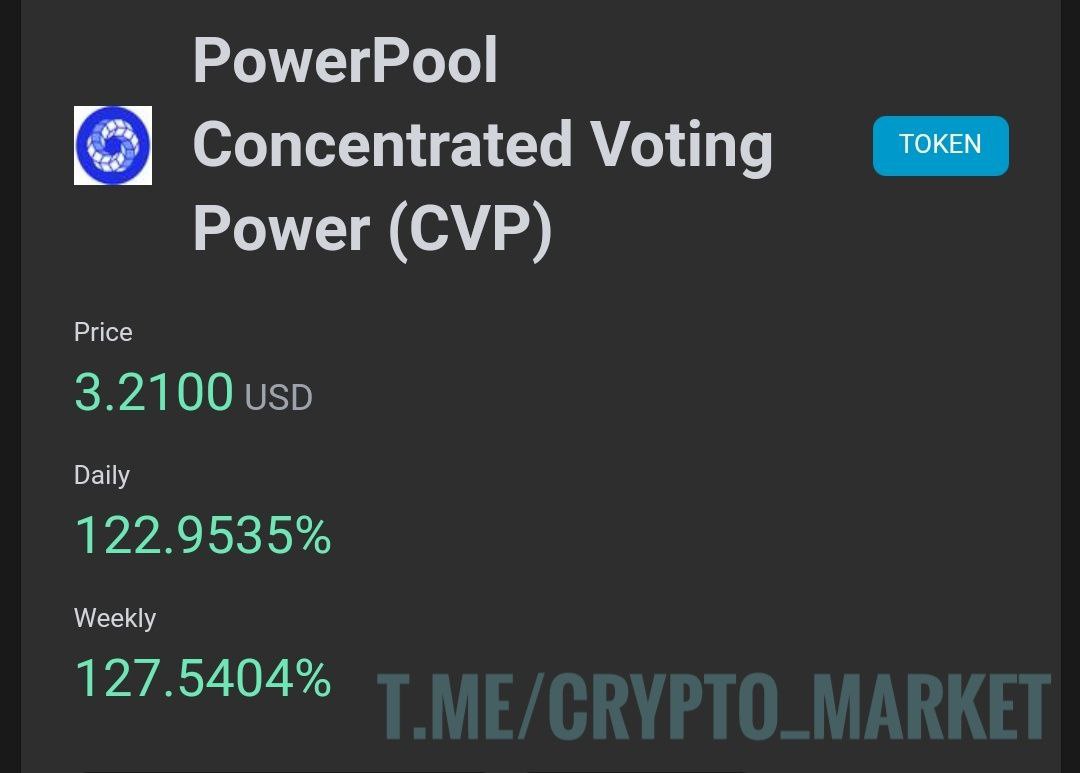Select the 122.9535% daily change value

click(203, 535)
